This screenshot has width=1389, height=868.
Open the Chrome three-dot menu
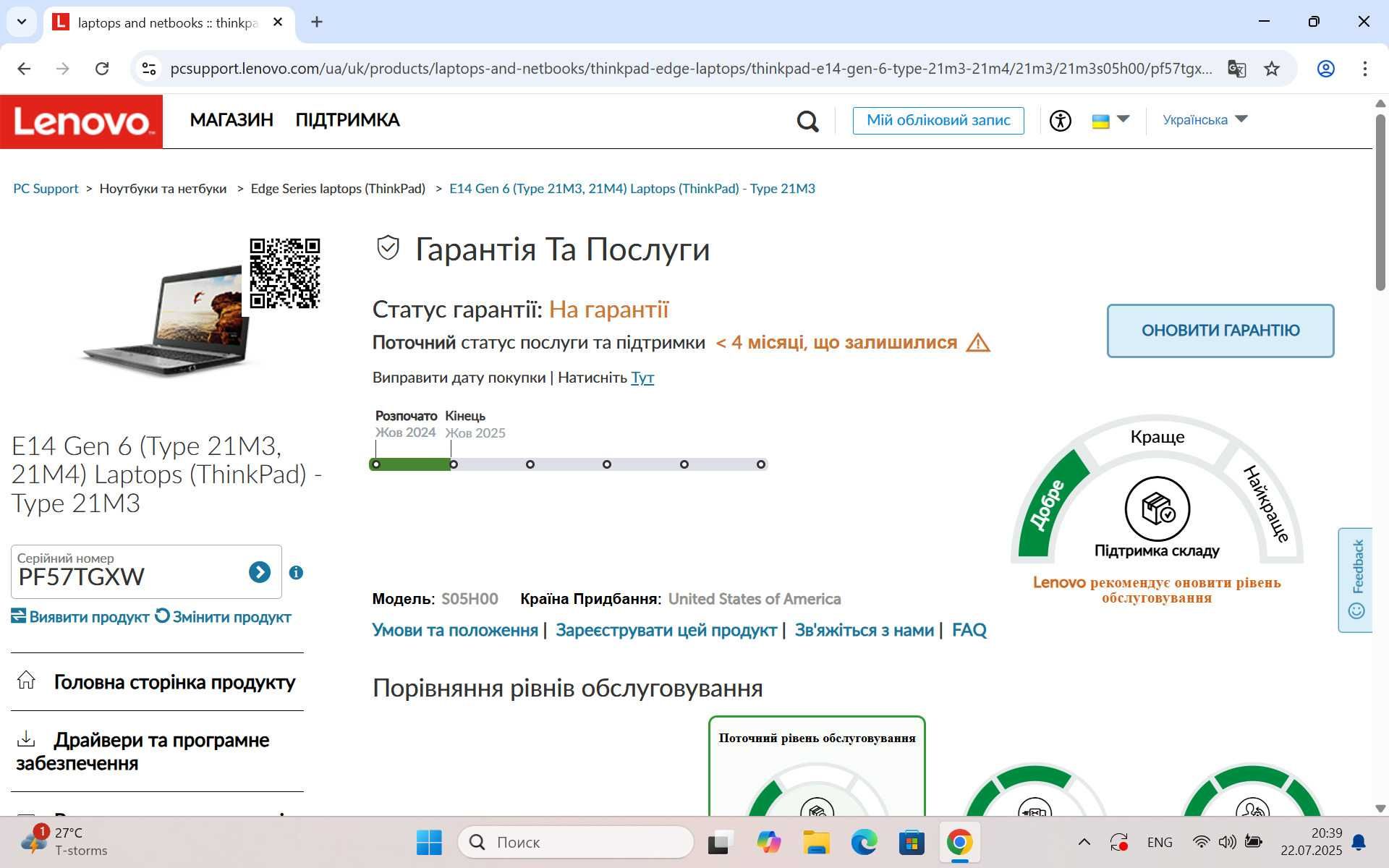(x=1365, y=69)
